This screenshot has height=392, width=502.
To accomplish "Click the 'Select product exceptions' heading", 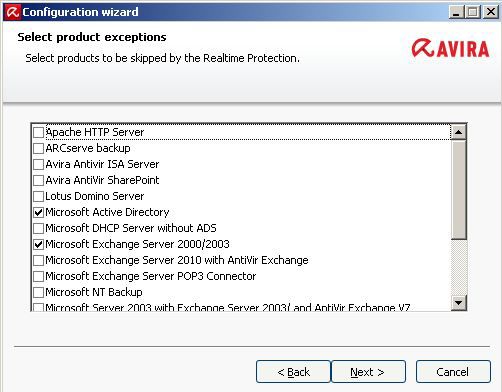I will point(92,37).
